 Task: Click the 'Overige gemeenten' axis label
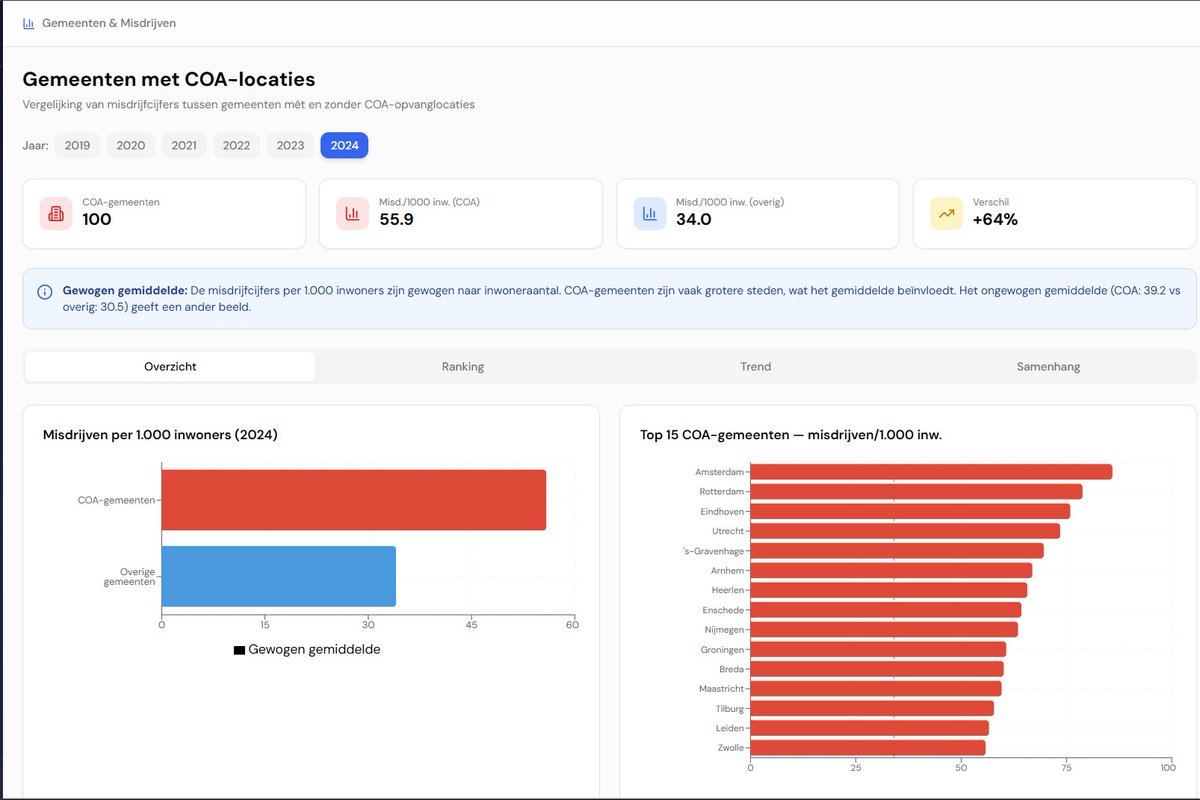tap(130, 576)
